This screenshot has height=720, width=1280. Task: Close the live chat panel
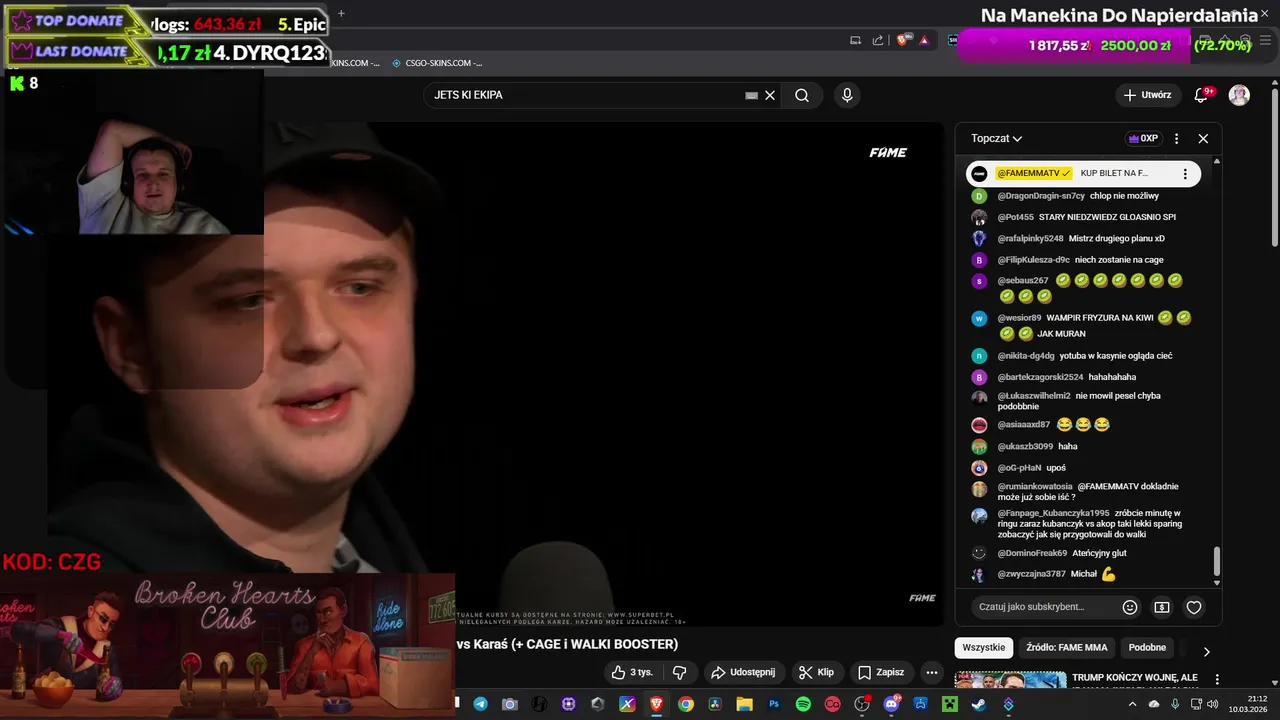[1203, 139]
